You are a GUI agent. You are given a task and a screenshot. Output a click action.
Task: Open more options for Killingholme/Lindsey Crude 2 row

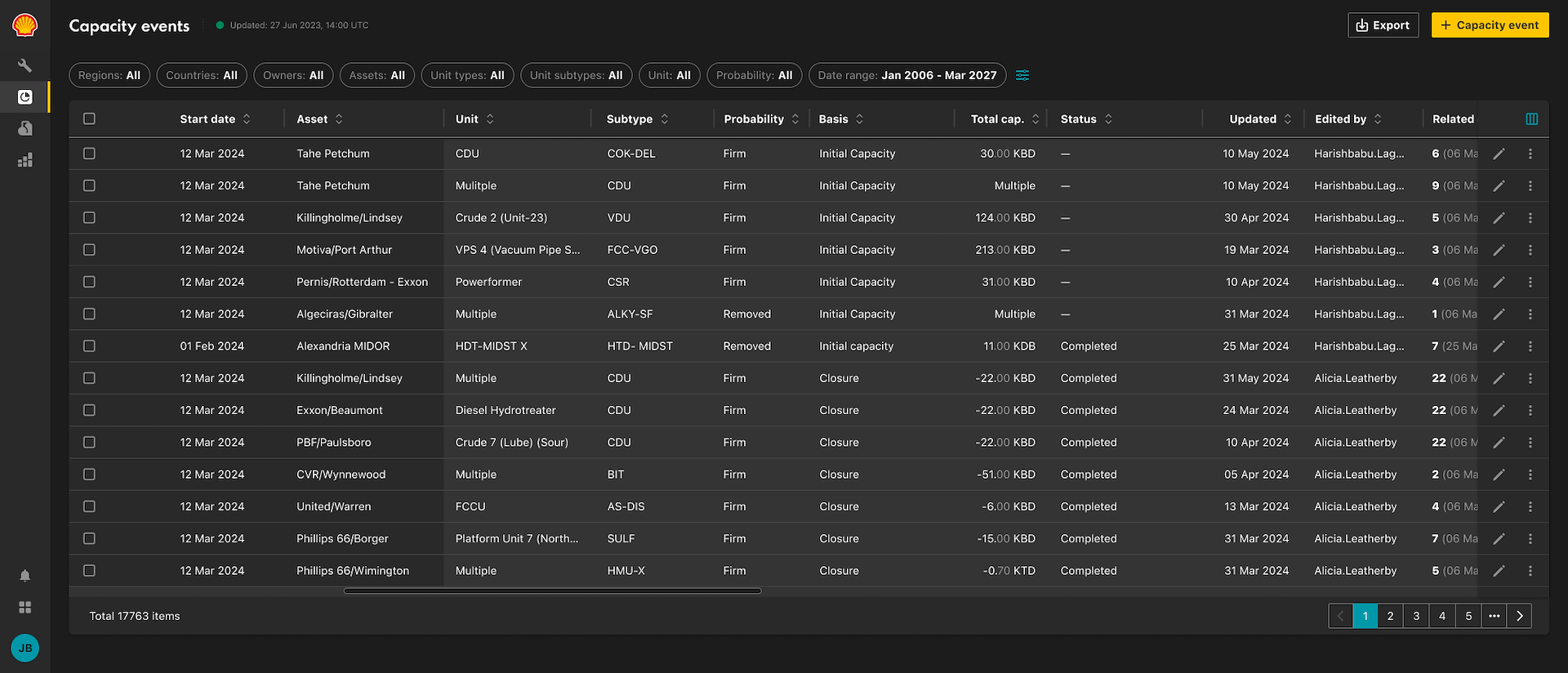(x=1530, y=218)
